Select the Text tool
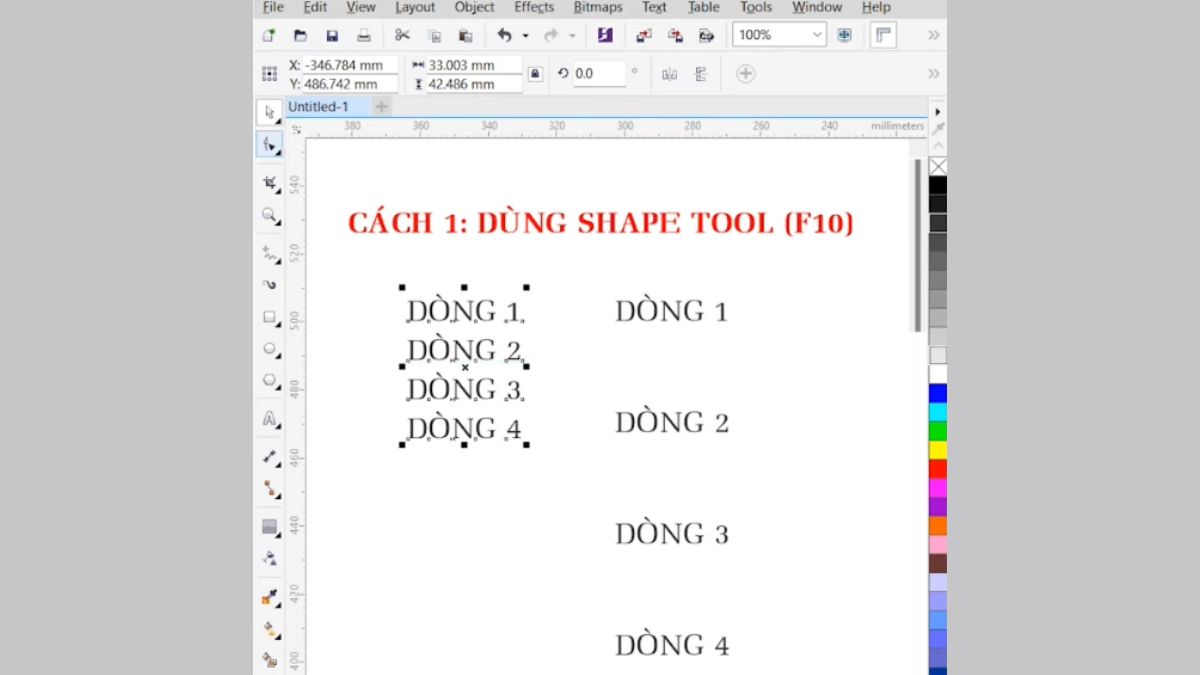The image size is (1200, 675). pos(269,419)
